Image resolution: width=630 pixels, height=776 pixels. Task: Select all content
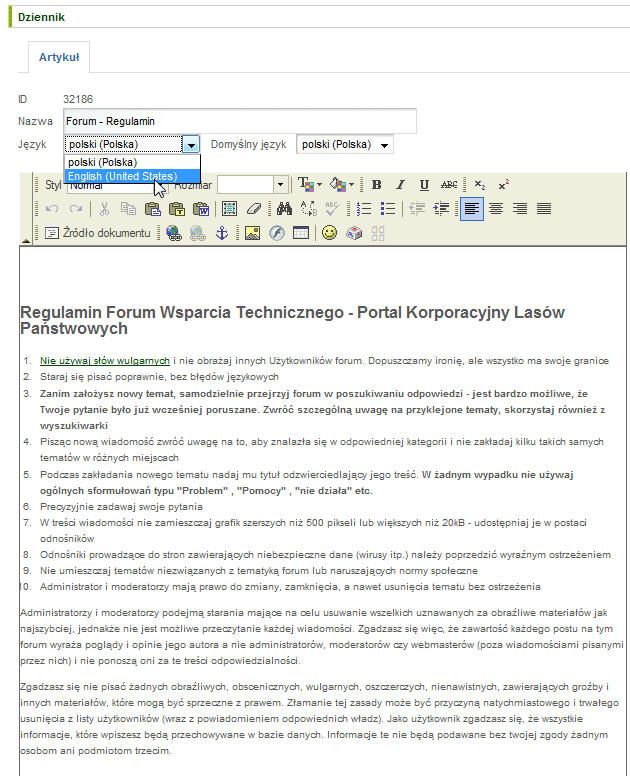pos(229,209)
